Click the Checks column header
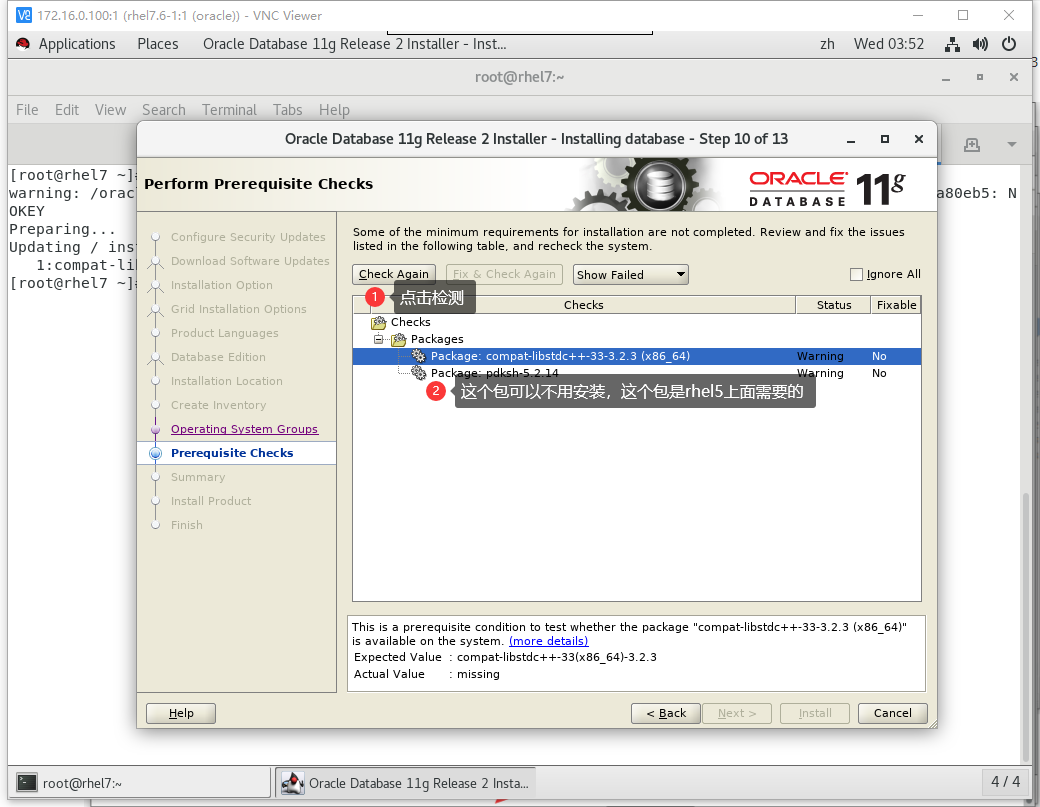Viewport: 1040px width, 807px height. [x=583, y=305]
